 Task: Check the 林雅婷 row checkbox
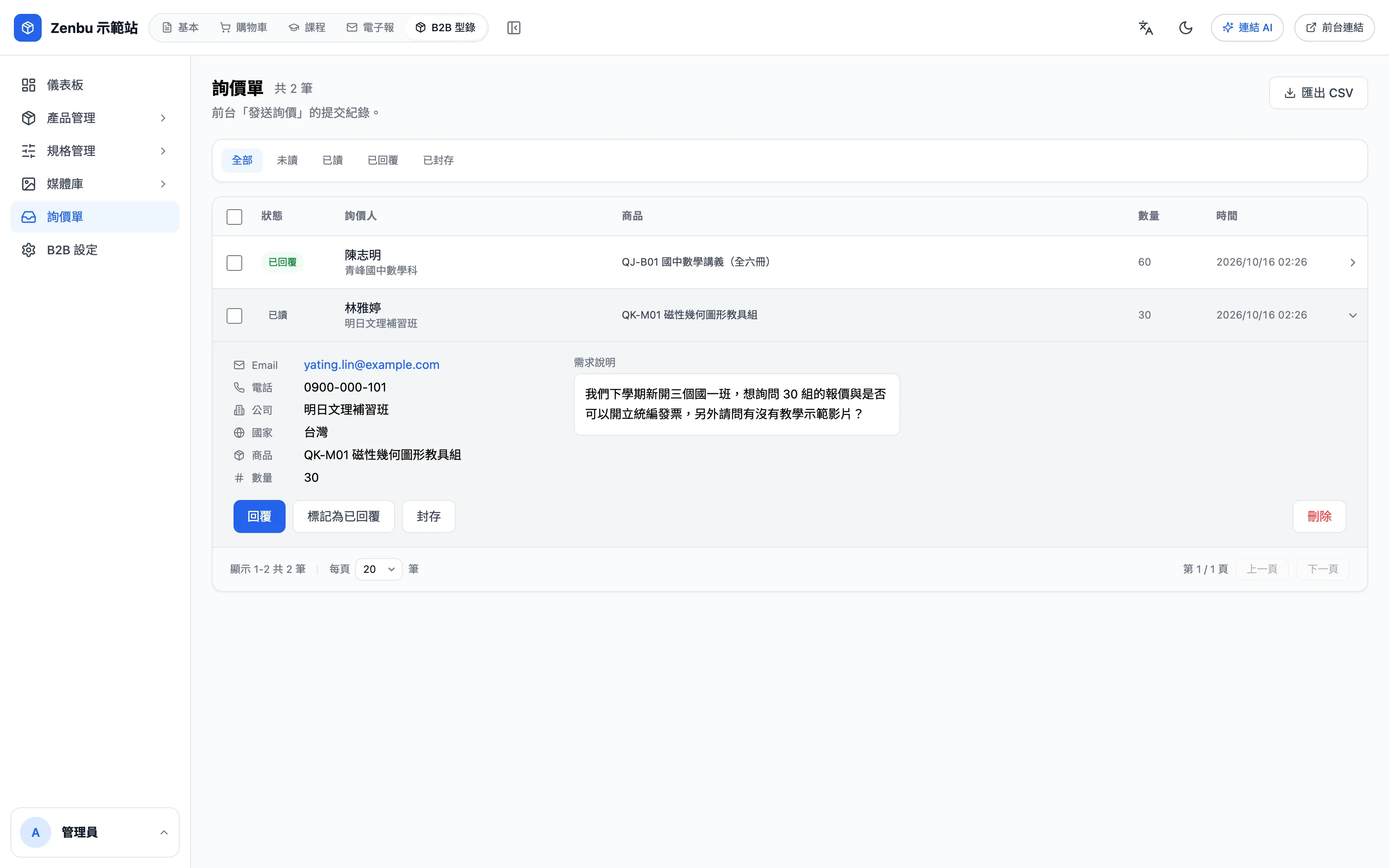point(234,316)
